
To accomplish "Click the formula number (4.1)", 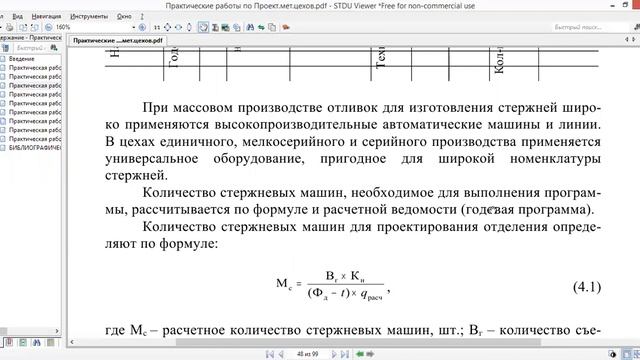I will [x=587, y=287].
